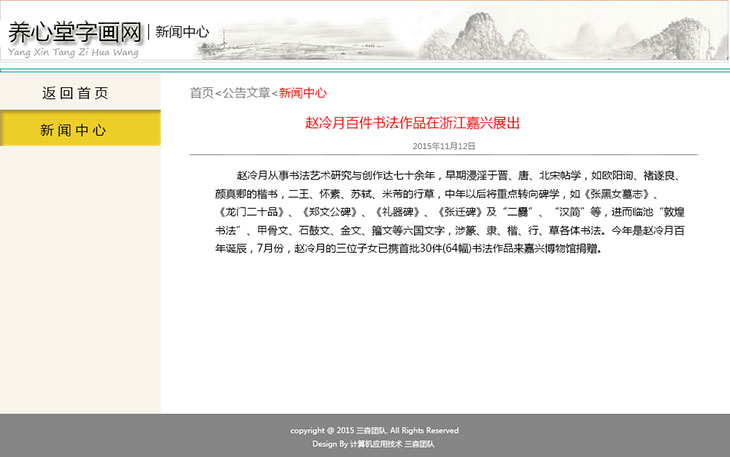Click the red 新闻中心 breadcrumb link
The height and width of the screenshot is (457, 730).
(303, 93)
